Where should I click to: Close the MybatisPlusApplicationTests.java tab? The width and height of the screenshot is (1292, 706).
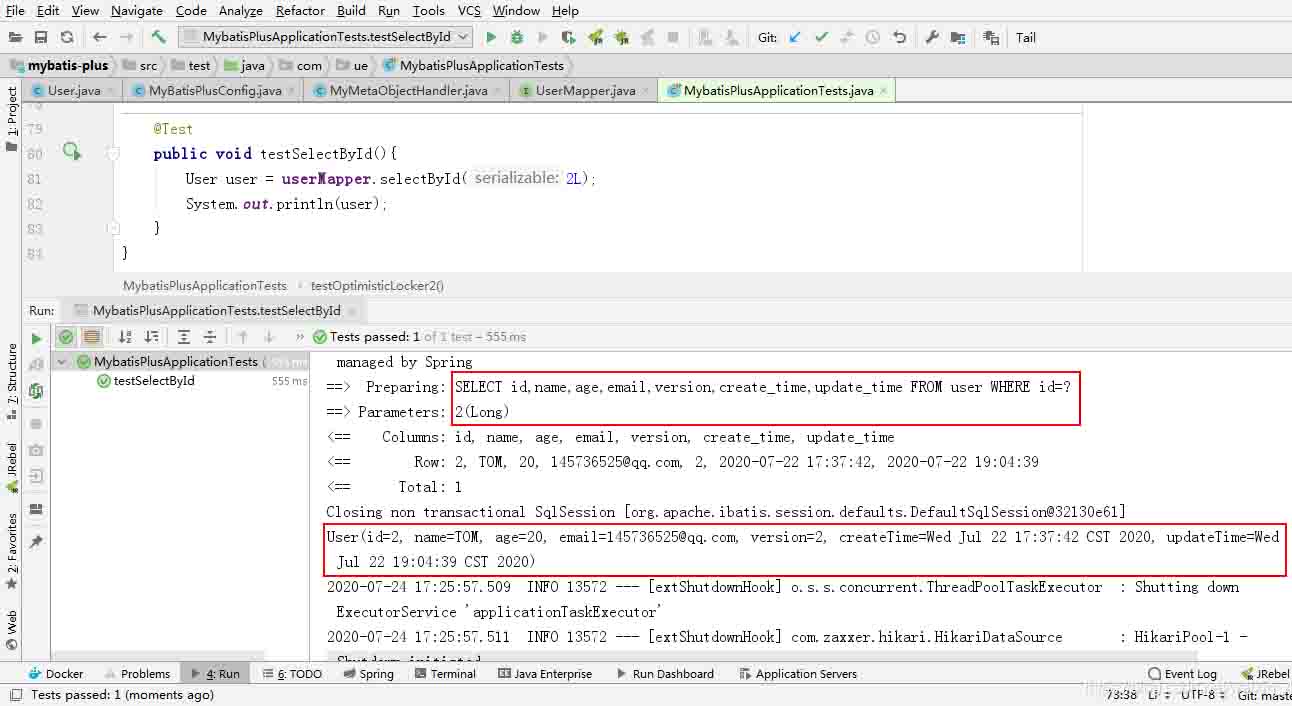[883, 91]
